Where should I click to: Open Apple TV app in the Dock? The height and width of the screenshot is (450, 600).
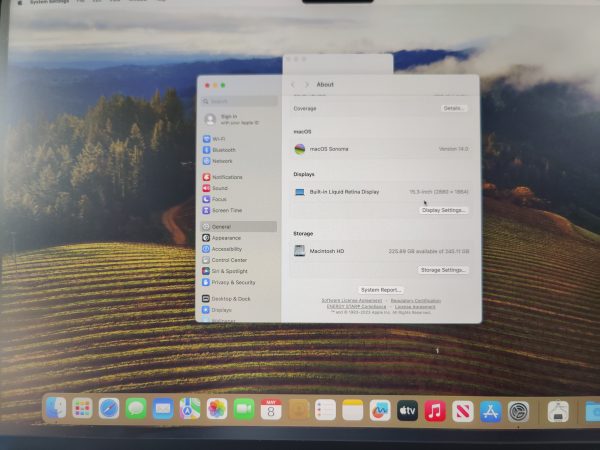click(x=407, y=411)
